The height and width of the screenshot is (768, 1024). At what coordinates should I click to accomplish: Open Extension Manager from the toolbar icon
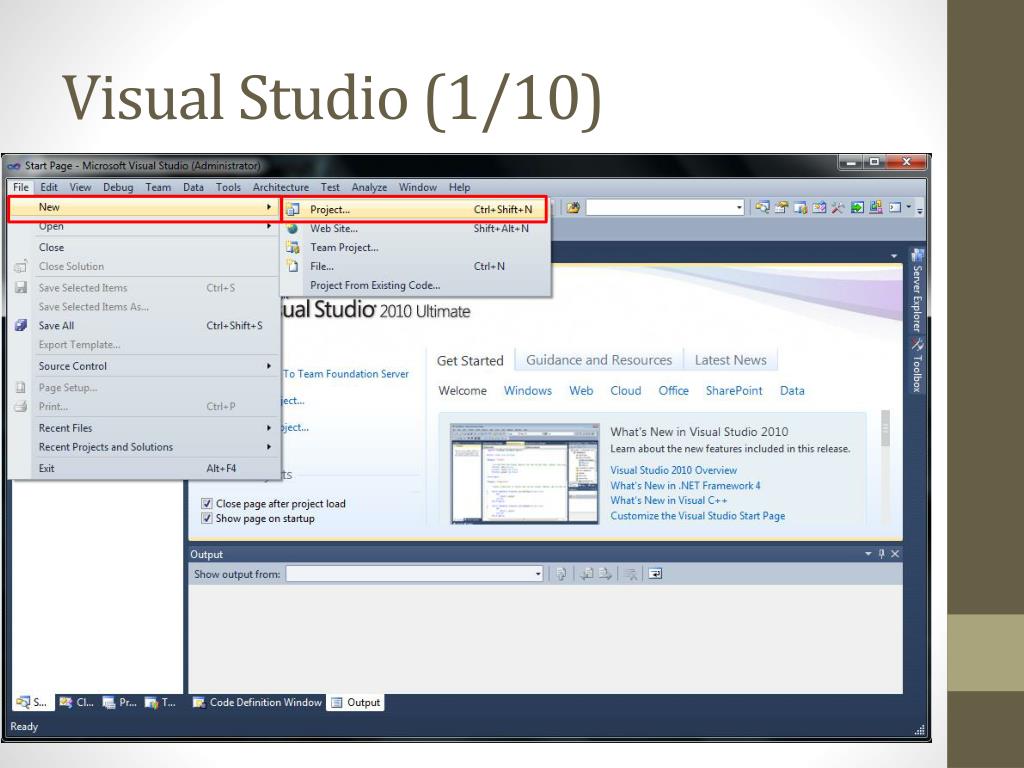876,208
